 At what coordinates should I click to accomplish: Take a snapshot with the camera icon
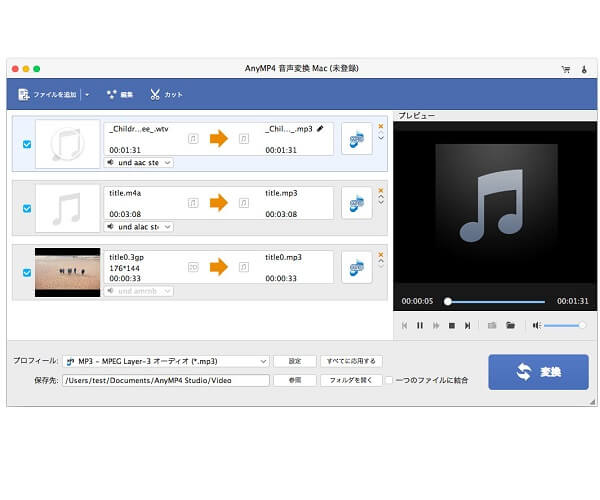pyautogui.click(x=492, y=326)
